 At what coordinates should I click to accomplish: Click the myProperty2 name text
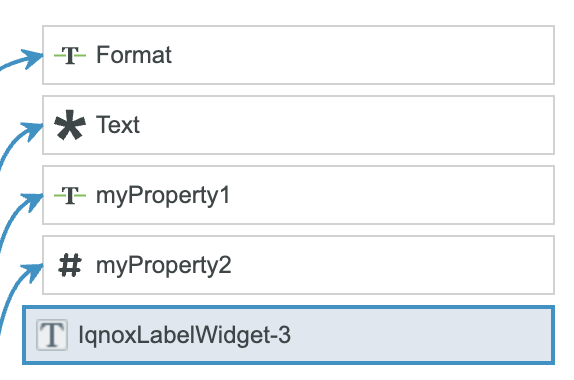tap(164, 266)
